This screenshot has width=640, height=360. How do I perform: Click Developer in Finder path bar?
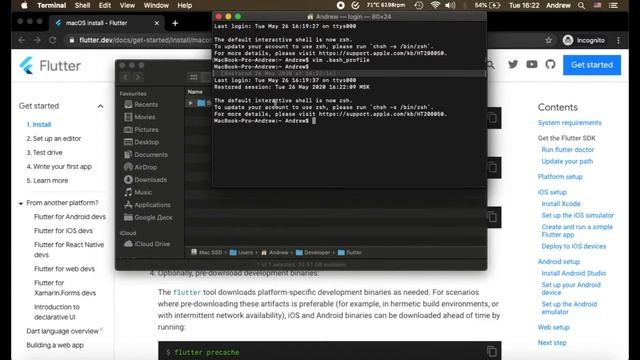313,253
